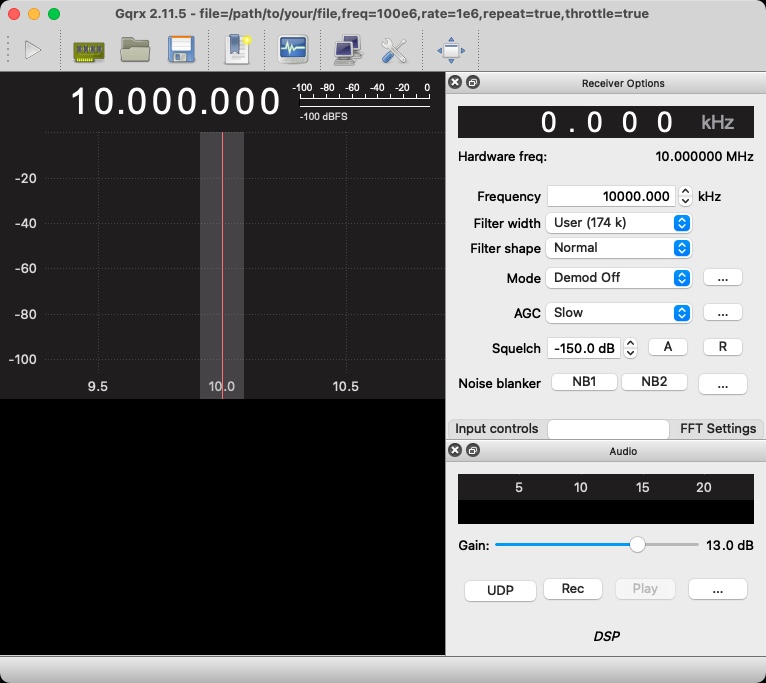Minimize the Gqrx window yellow button
The height and width of the screenshot is (683, 766).
(34, 14)
